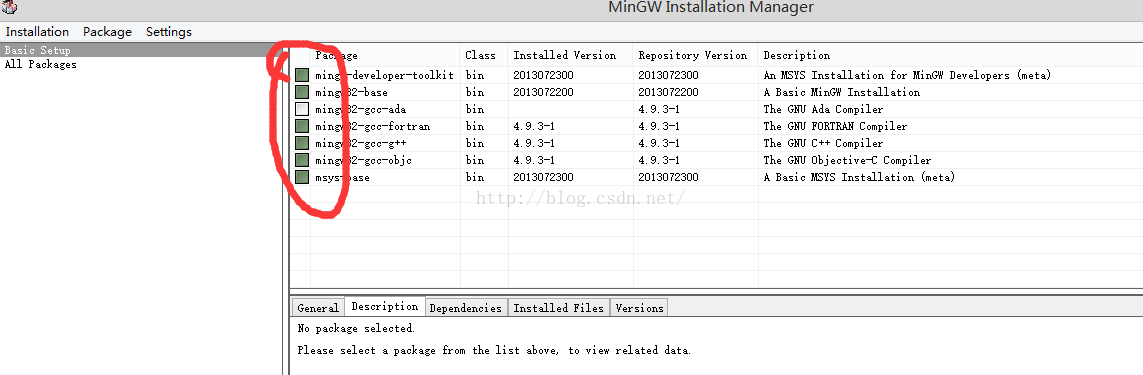The image size is (1143, 375).
Task: Select the mingw32-gcc-objc package name
Action: [364, 160]
